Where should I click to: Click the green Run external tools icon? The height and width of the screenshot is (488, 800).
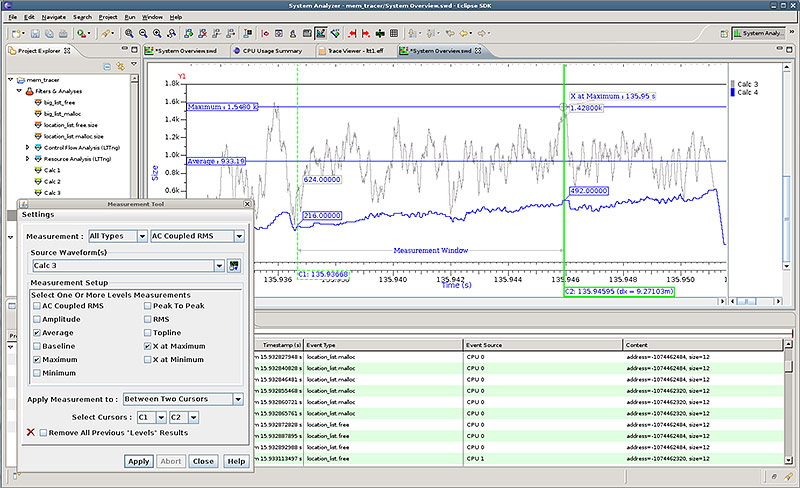pyautogui.click(x=81, y=34)
